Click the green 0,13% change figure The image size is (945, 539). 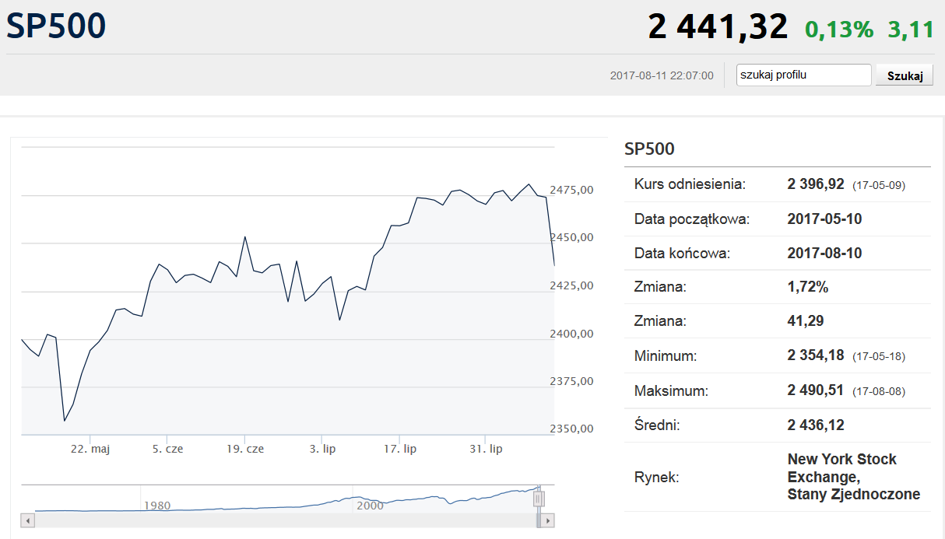coord(839,29)
